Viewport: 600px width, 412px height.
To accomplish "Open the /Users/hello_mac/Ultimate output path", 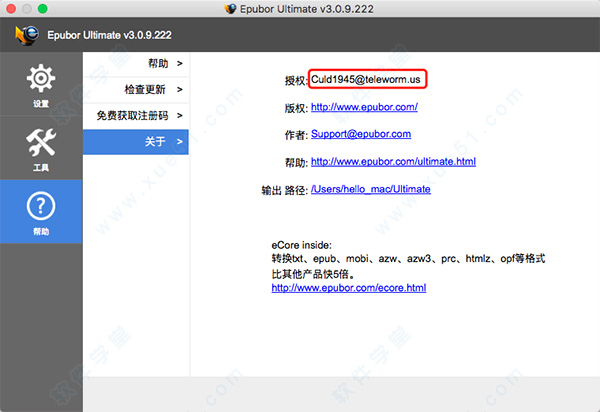I will [371, 189].
